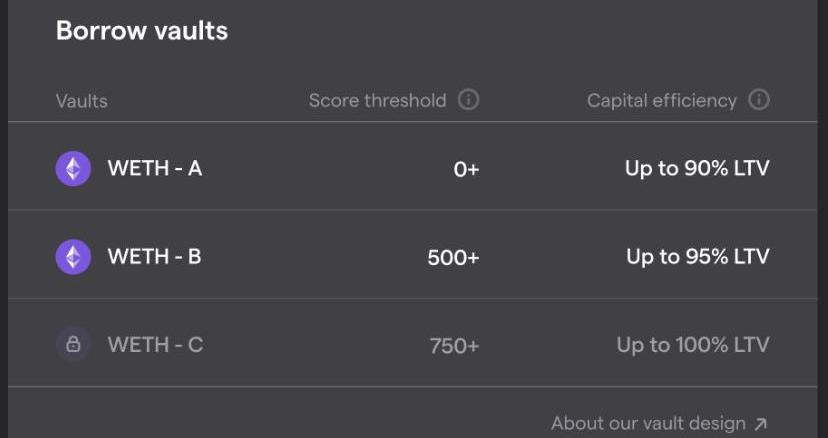
Task: Select the locked WETH - C vault name
Action: point(155,345)
